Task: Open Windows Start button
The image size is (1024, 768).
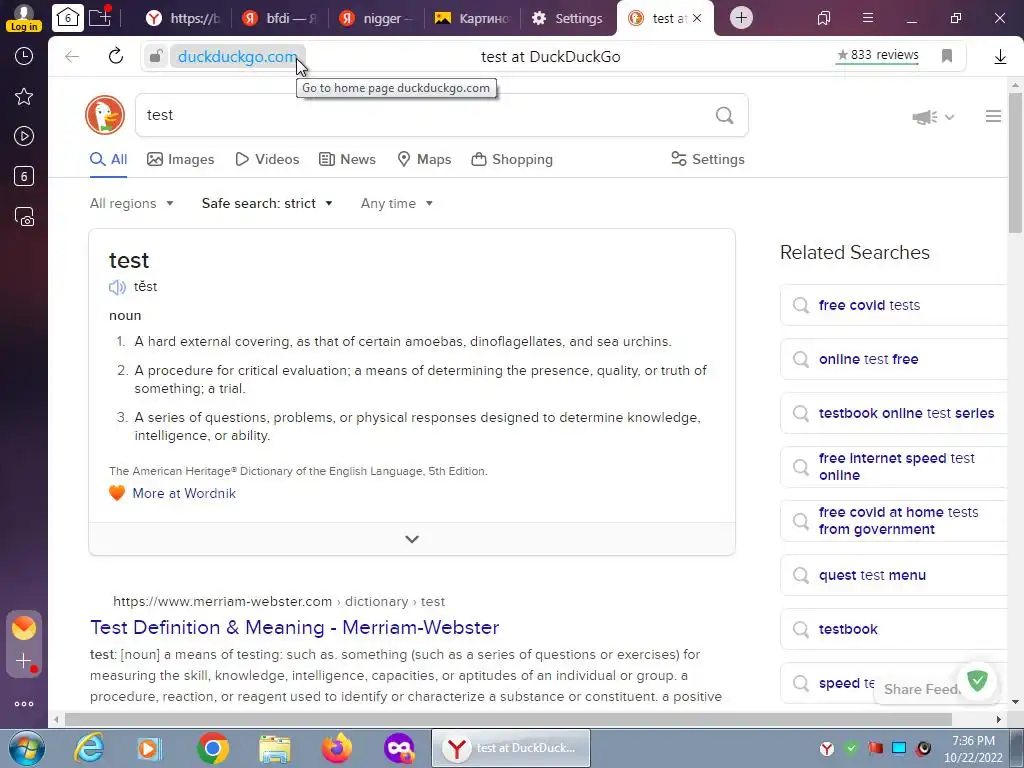Action: (26, 748)
